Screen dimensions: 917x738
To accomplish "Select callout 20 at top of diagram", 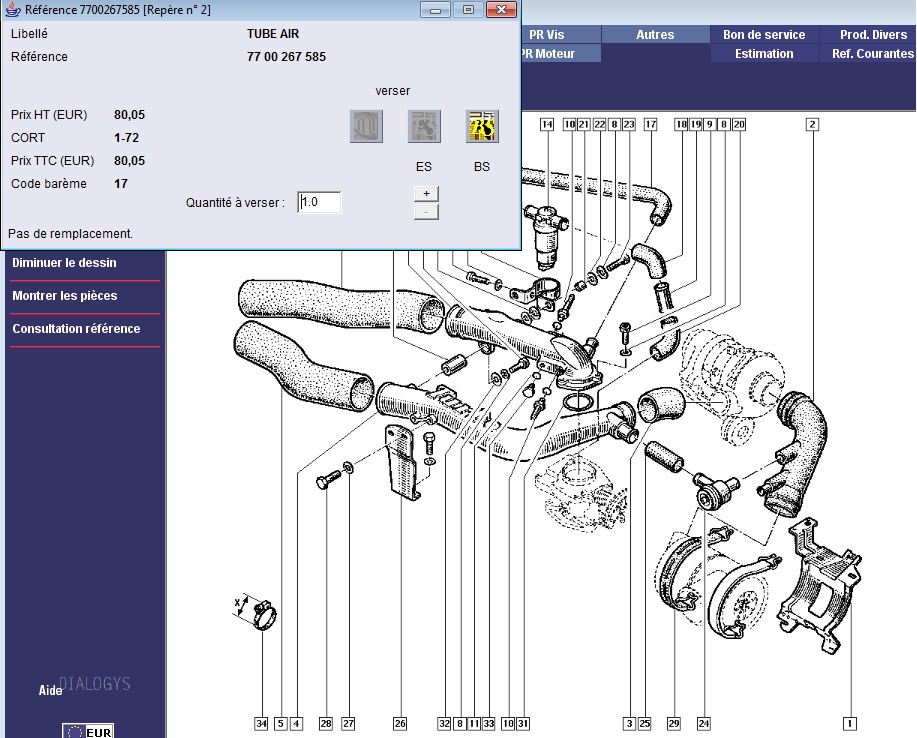I will 739,124.
